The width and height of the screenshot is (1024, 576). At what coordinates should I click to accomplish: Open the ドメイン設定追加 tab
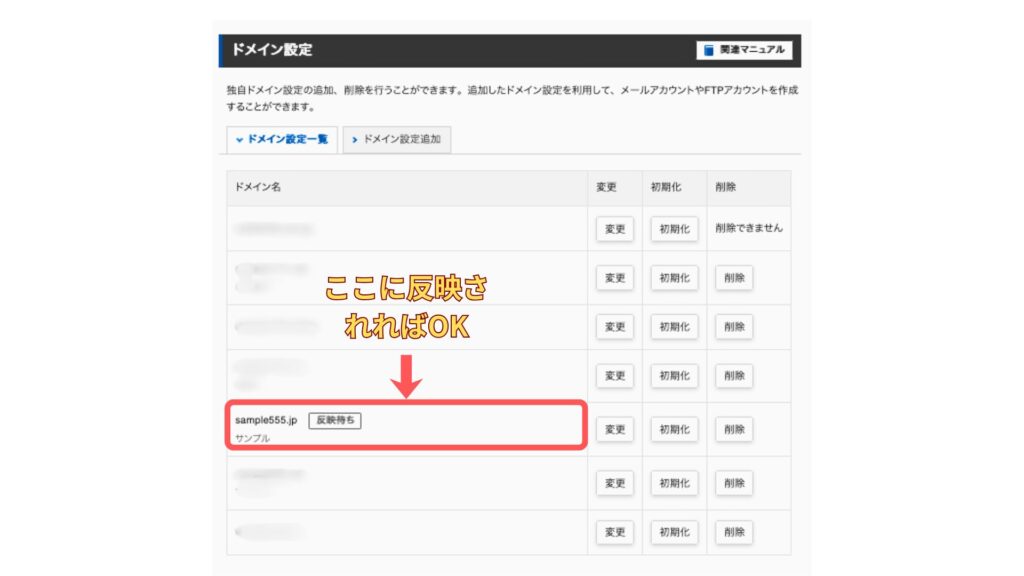pos(396,140)
